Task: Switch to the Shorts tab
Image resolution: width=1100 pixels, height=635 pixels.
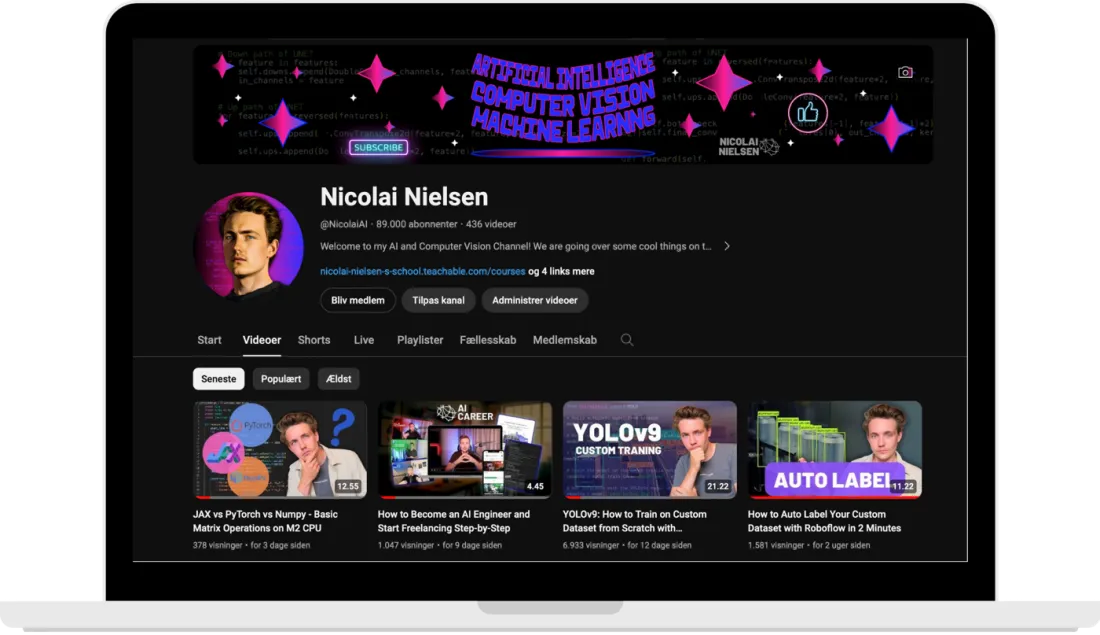Action: click(314, 340)
